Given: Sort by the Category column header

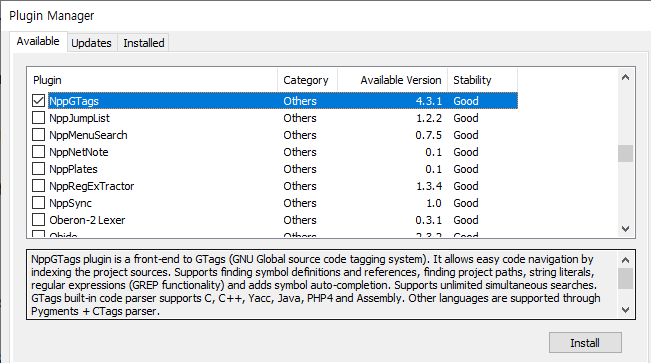Looking at the screenshot, I should click(307, 80).
